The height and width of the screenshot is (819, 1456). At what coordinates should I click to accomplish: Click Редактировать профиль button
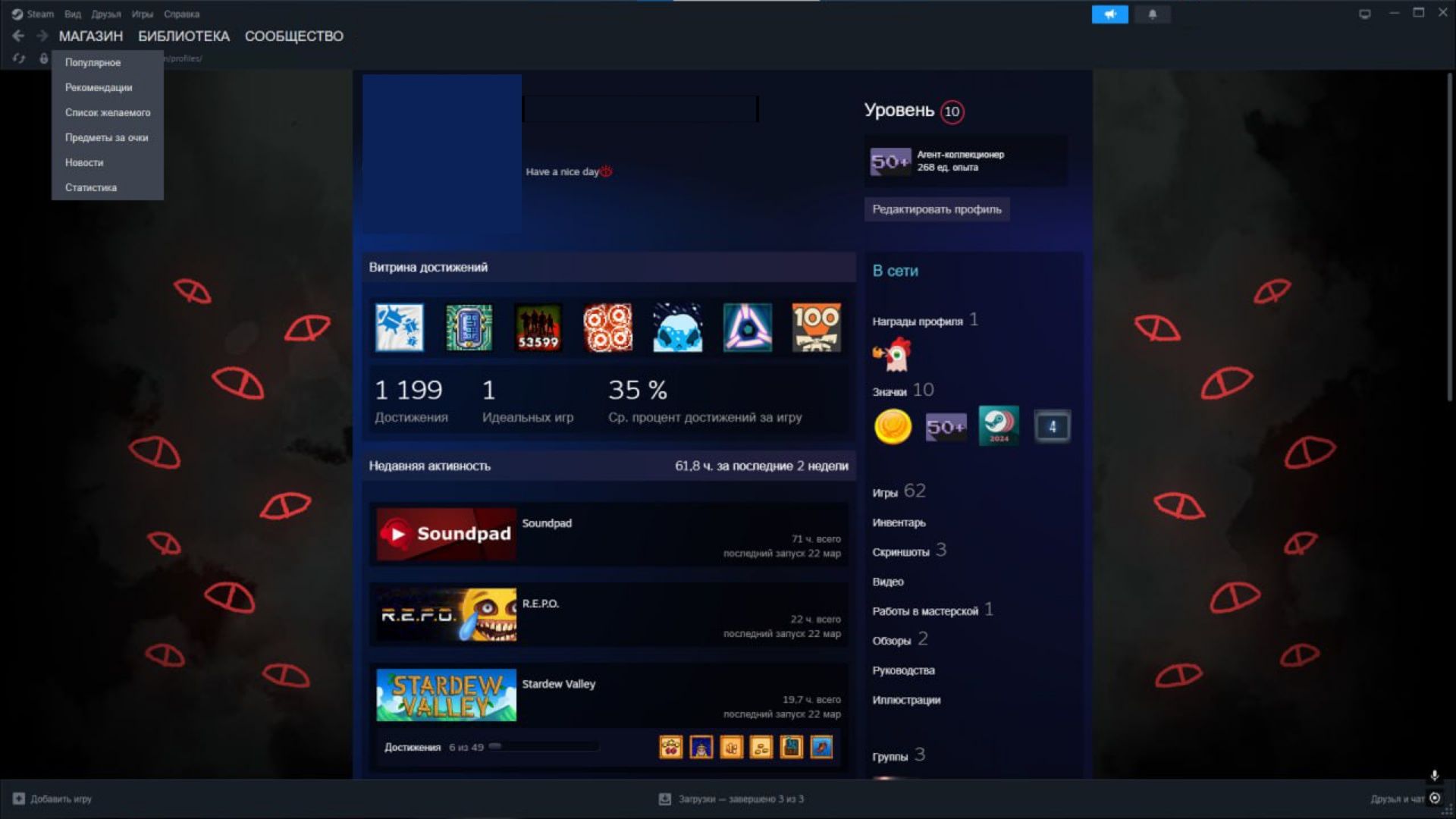[x=937, y=209]
